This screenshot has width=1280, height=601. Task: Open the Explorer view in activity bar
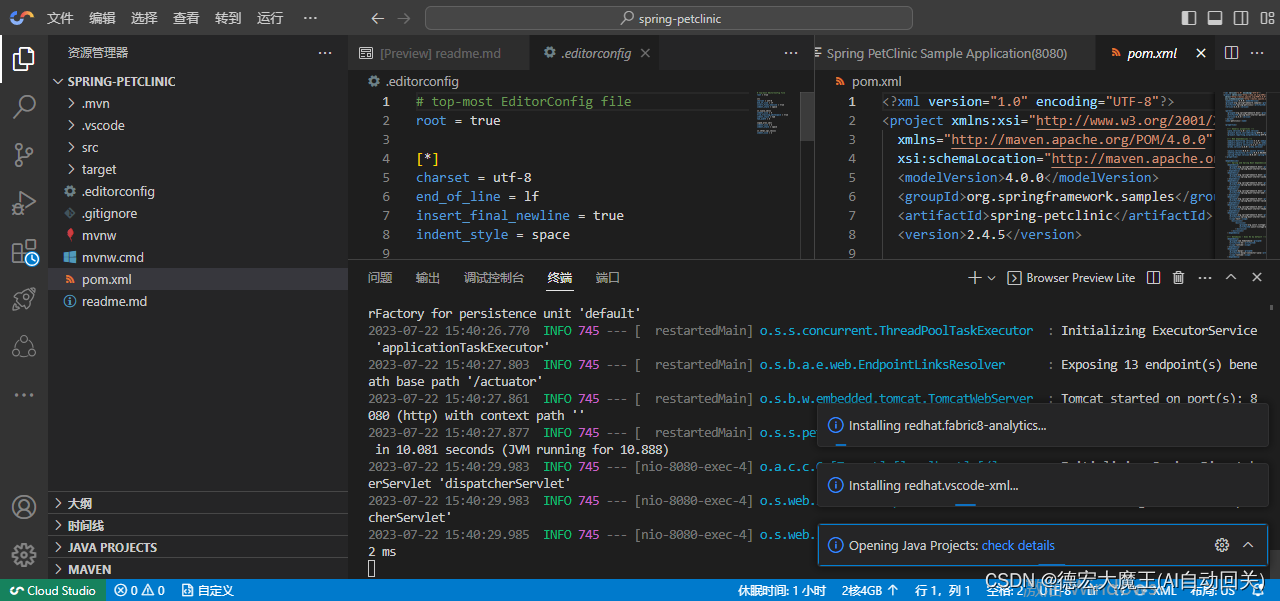[23, 60]
